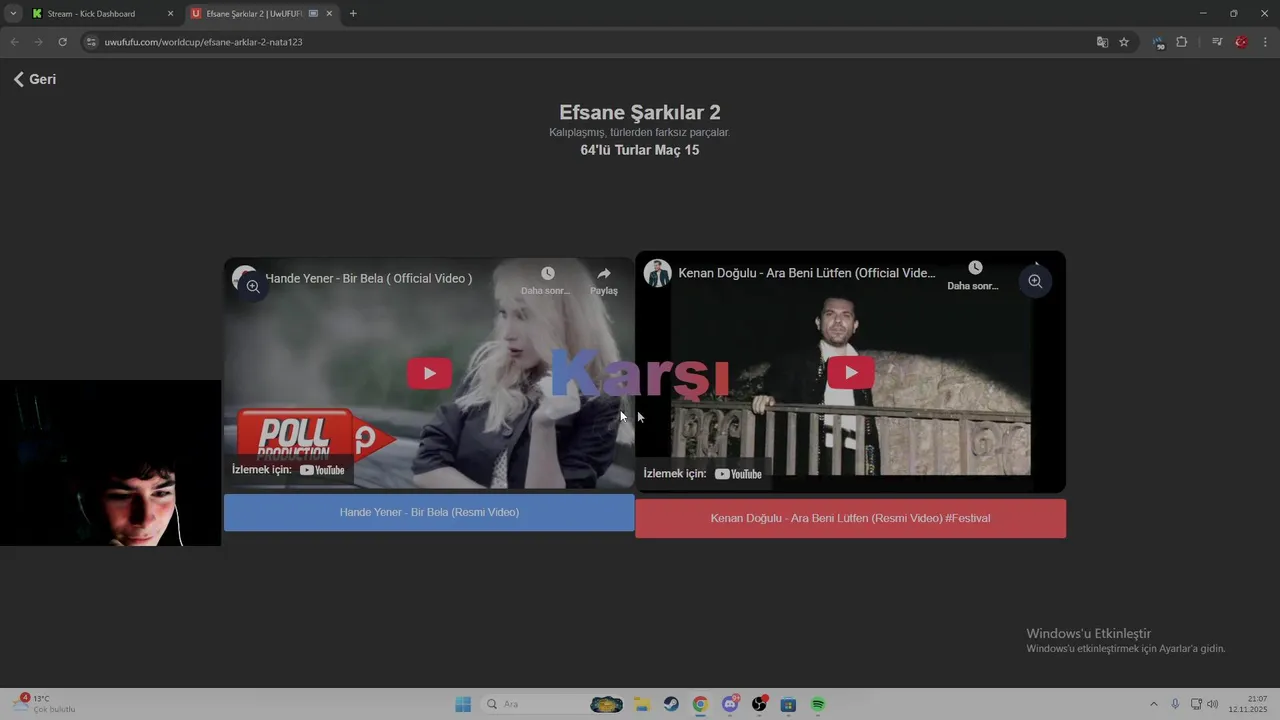This screenshot has height=720, width=1280.
Task: Open the Kenan Doğulu channel avatar
Action: (x=658, y=273)
